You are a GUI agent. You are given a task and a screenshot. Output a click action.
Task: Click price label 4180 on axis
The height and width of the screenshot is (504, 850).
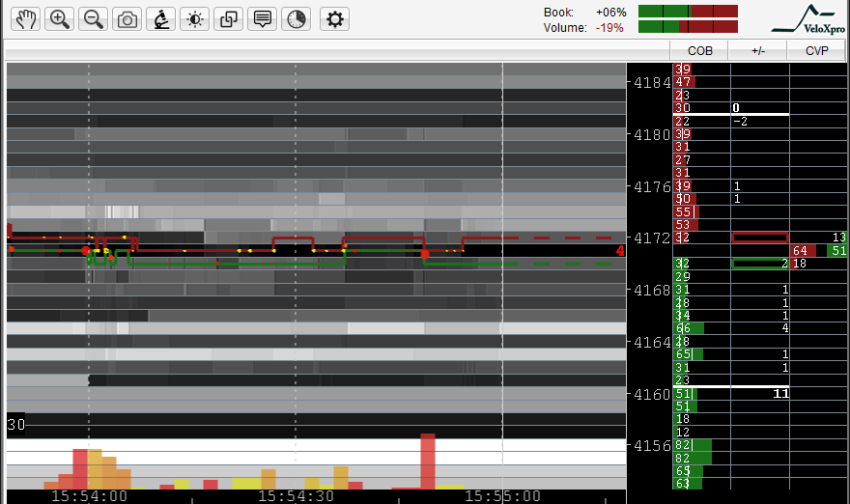pyautogui.click(x=652, y=134)
